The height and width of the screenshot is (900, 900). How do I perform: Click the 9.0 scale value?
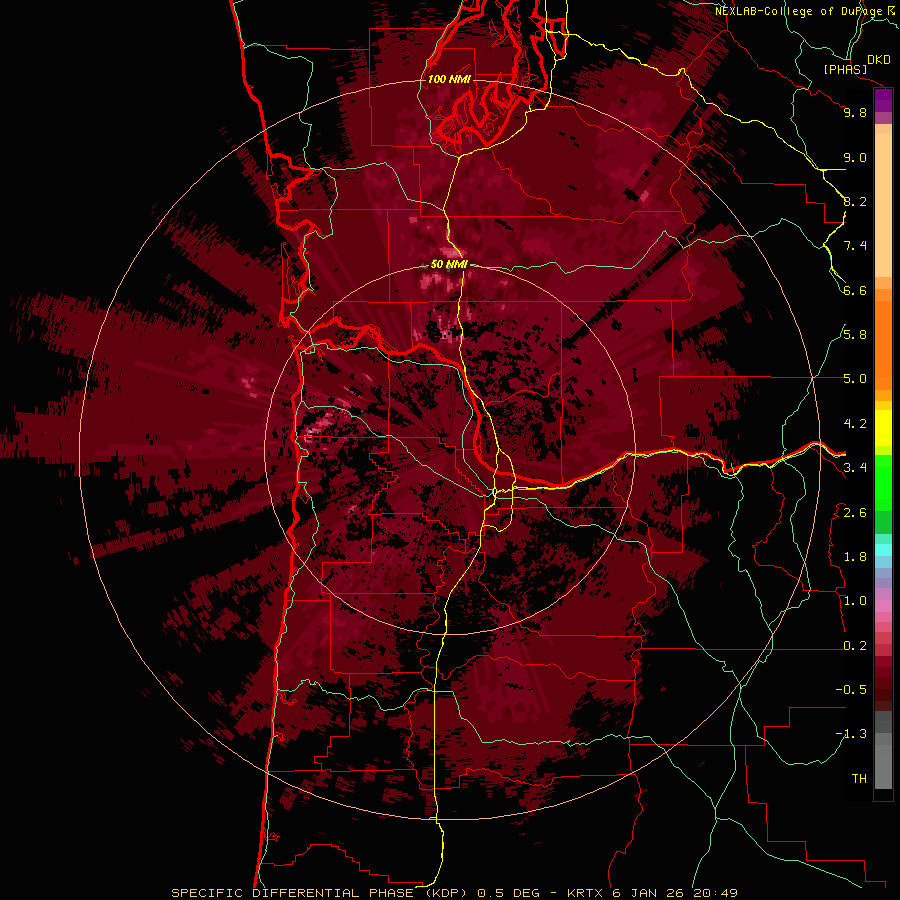(x=855, y=157)
